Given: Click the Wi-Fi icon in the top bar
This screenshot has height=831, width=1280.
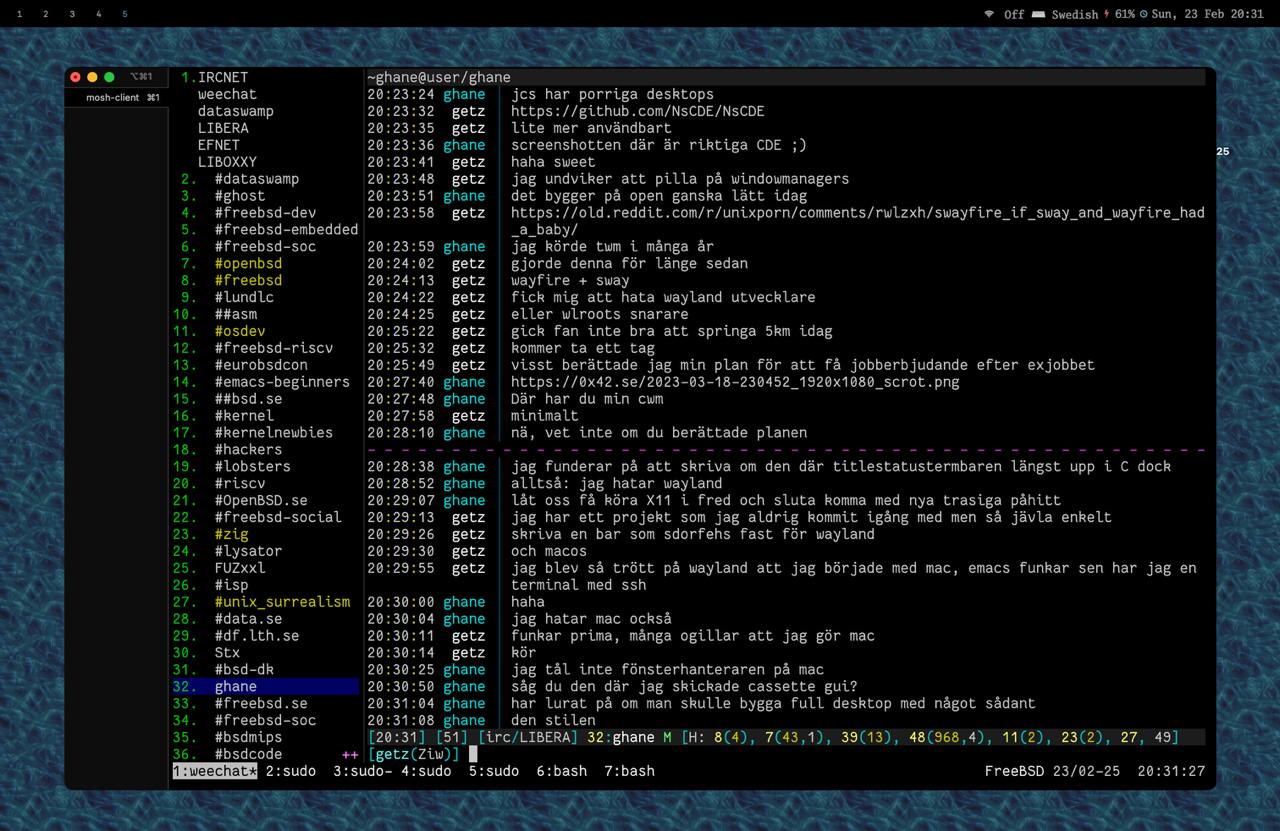Looking at the screenshot, I should coord(989,15).
